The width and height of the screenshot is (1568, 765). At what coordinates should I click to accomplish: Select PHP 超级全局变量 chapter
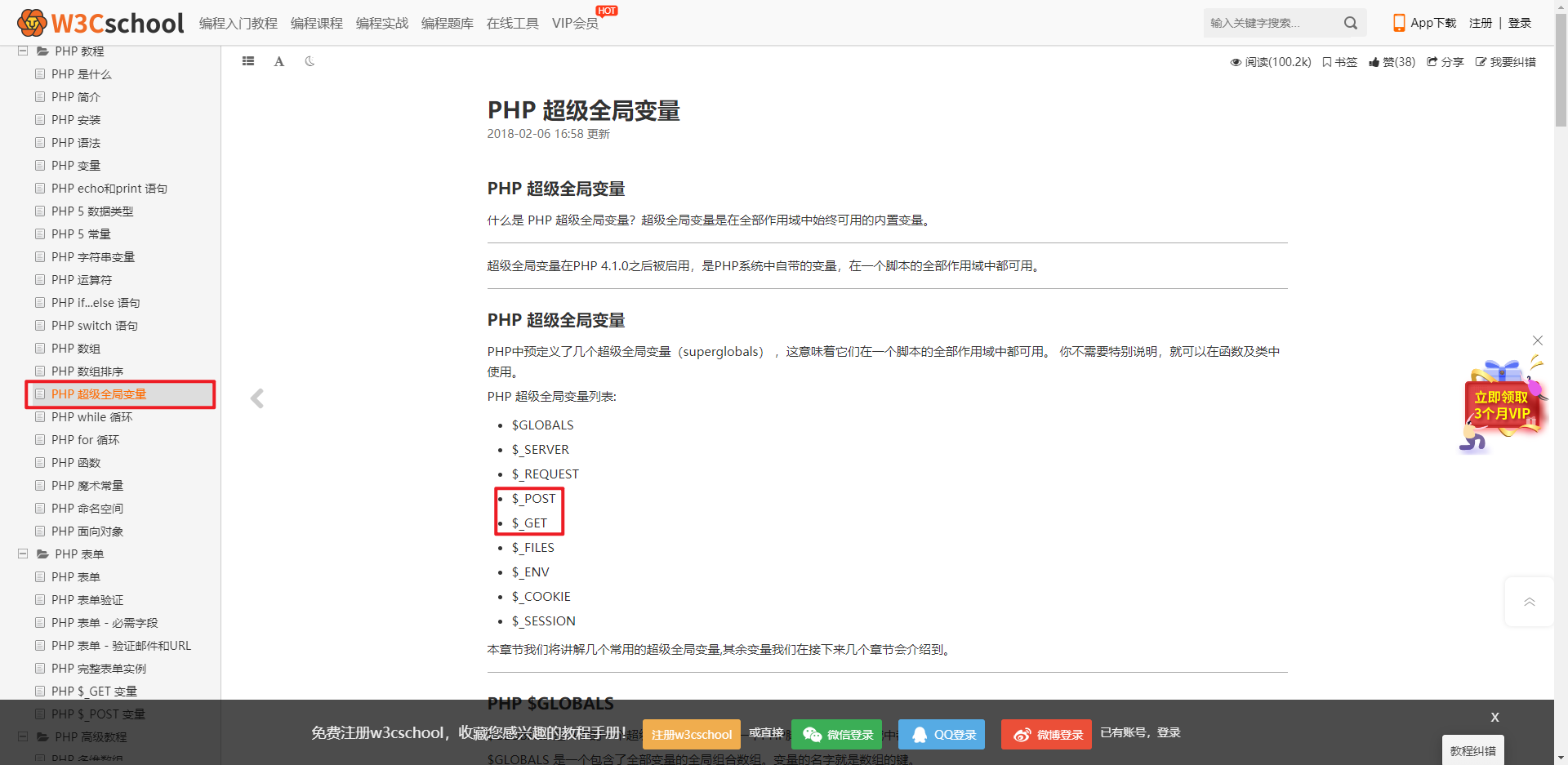tap(99, 394)
